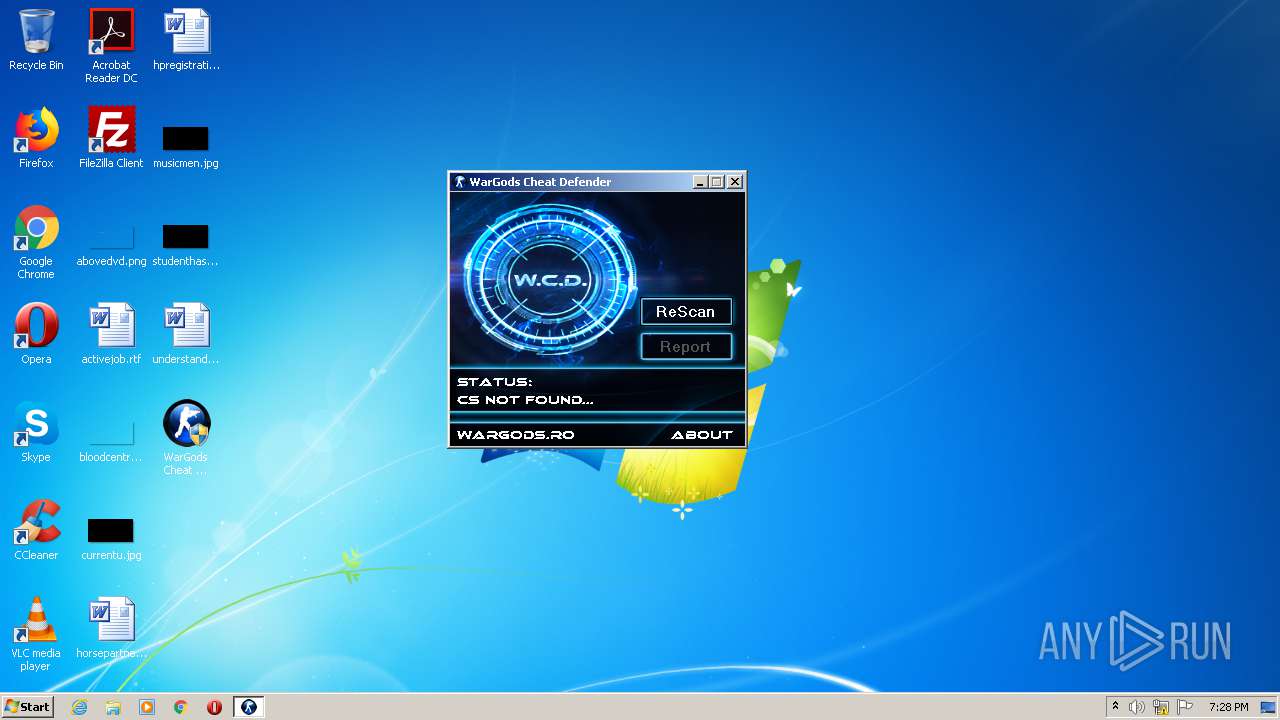Viewport: 1280px width, 720px height.
Task: Select the bloodcentr... file icon
Action: tap(111, 441)
